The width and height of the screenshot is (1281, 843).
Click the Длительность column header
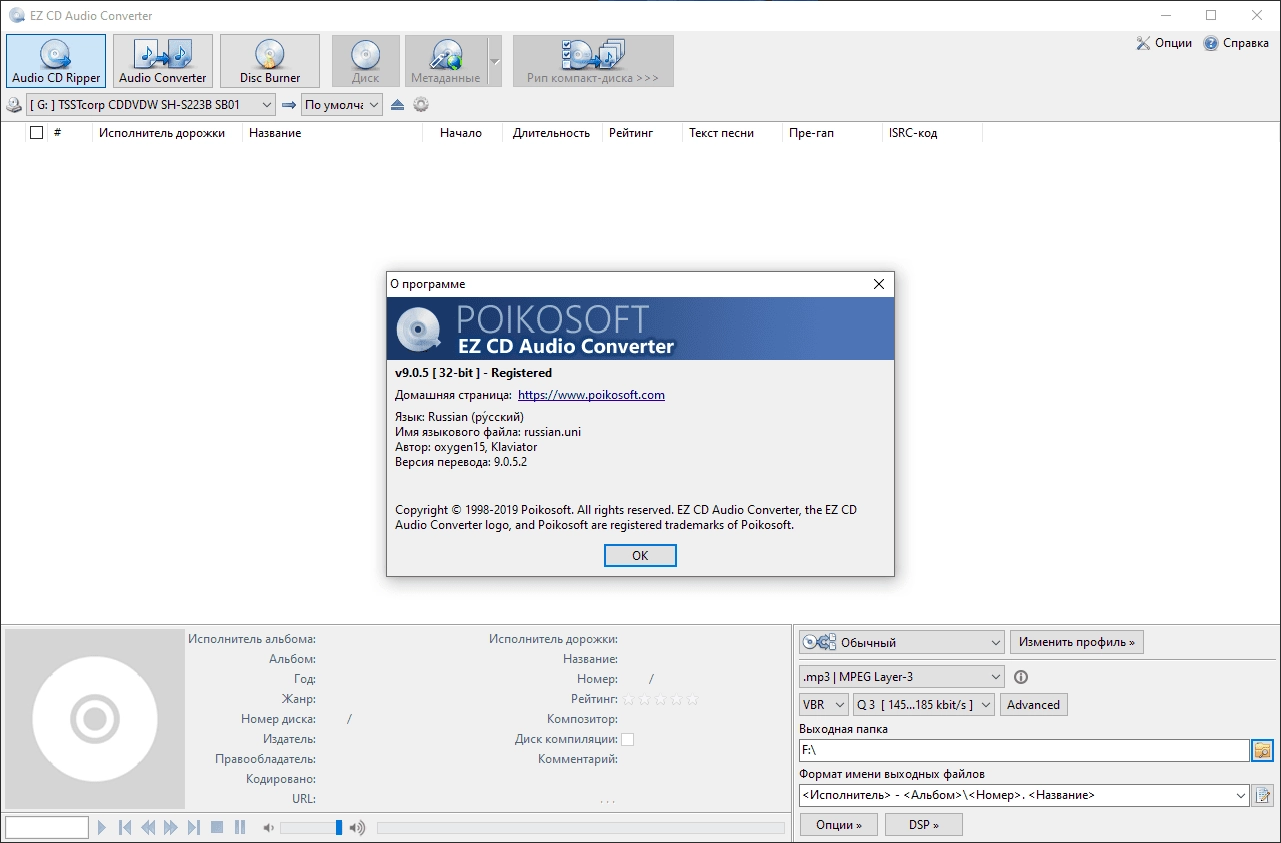pos(551,132)
